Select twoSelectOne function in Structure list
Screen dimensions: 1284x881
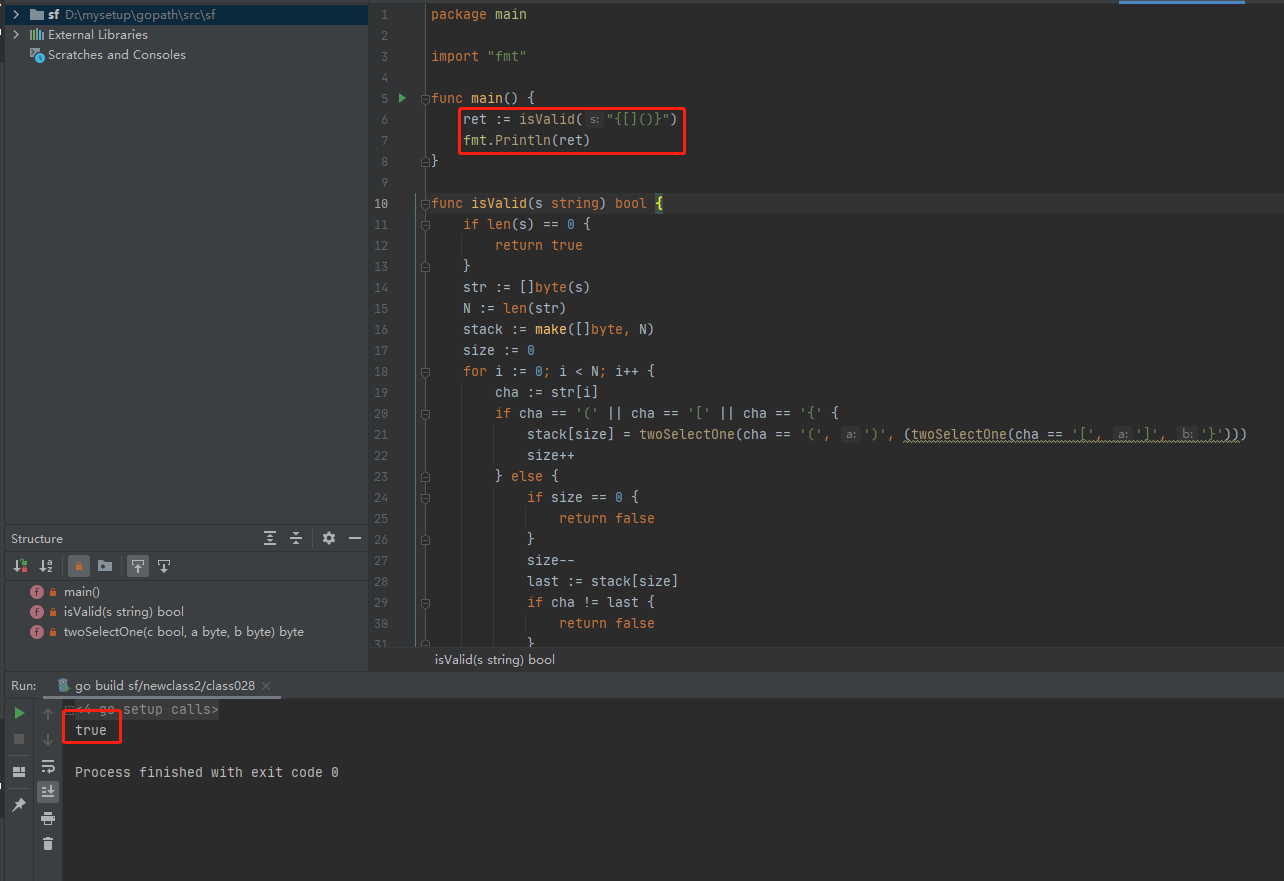(x=183, y=632)
